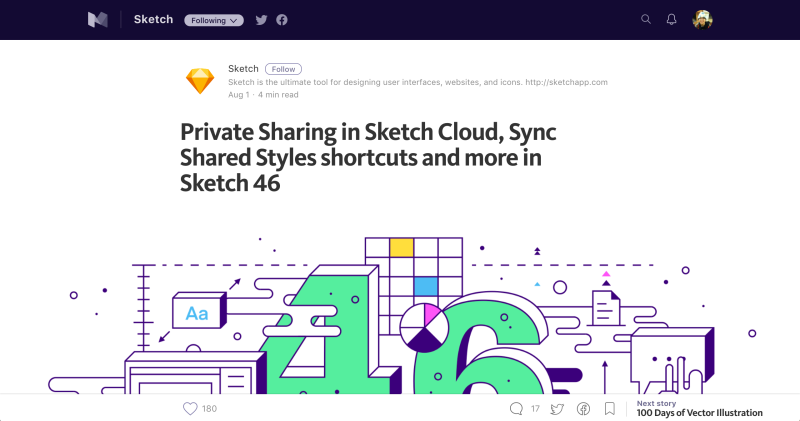Like the story with the heart icon

tap(190, 408)
